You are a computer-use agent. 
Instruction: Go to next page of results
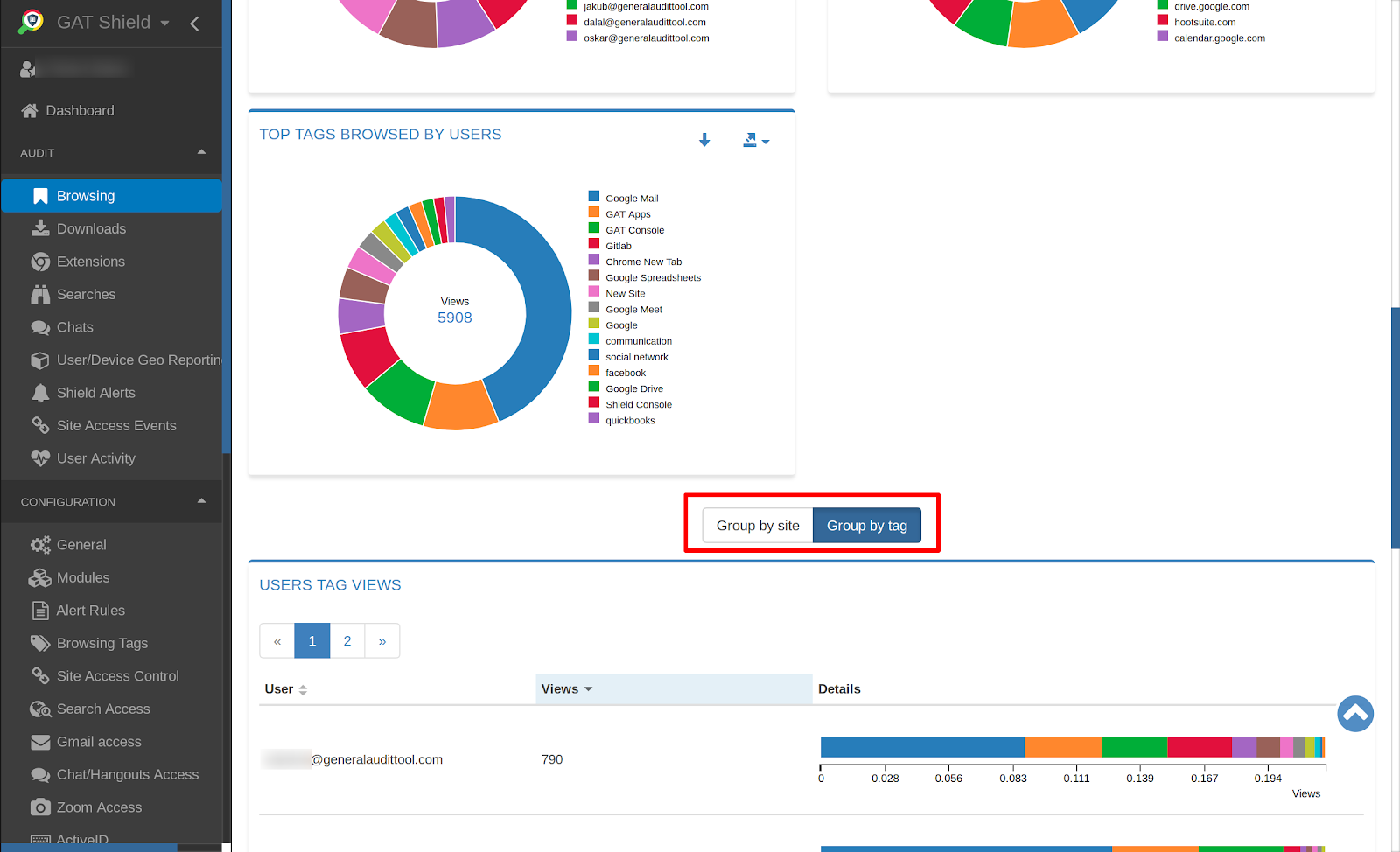pyautogui.click(x=382, y=641)
